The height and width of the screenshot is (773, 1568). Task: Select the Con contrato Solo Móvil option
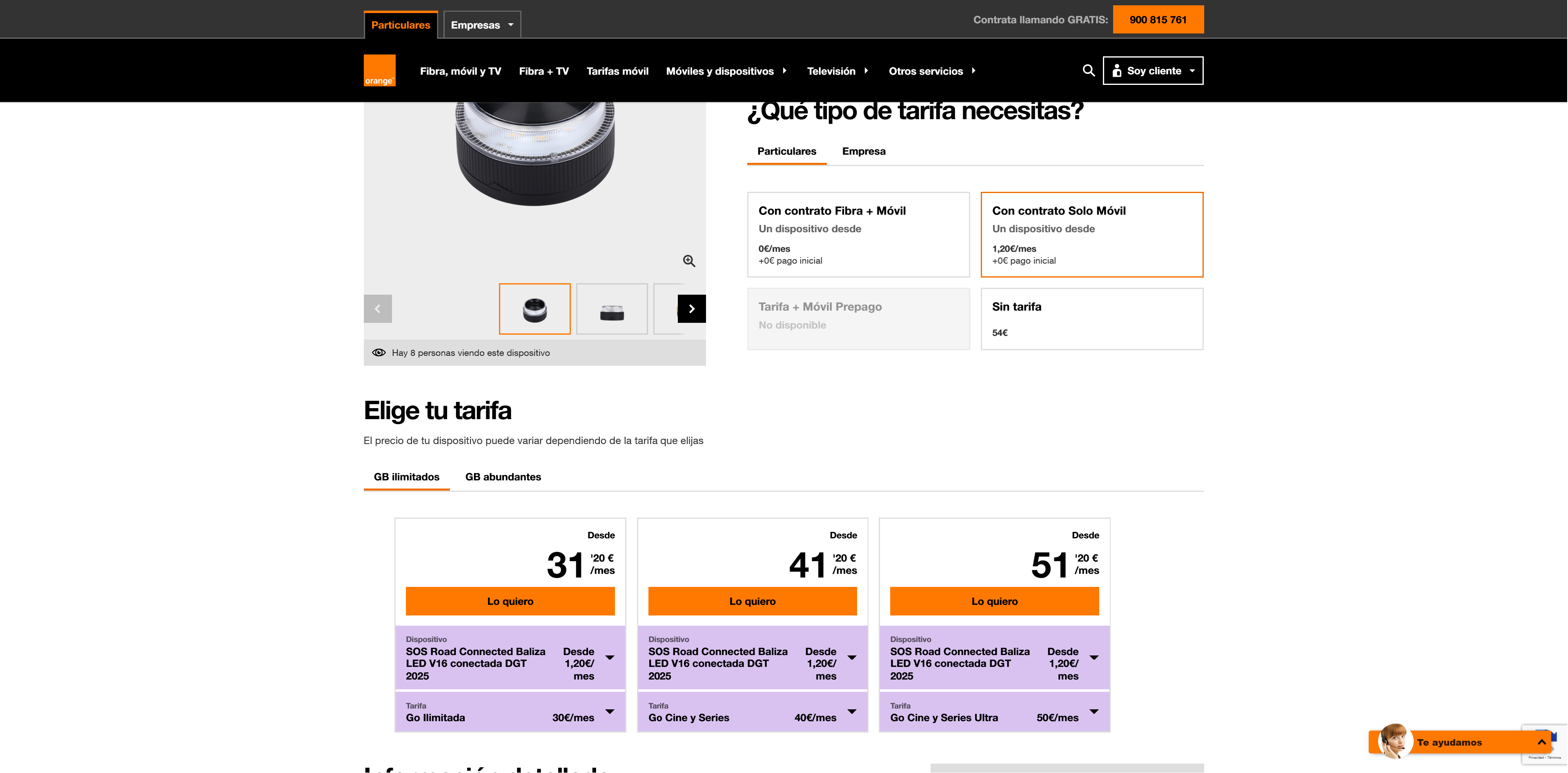(1091, 235)
